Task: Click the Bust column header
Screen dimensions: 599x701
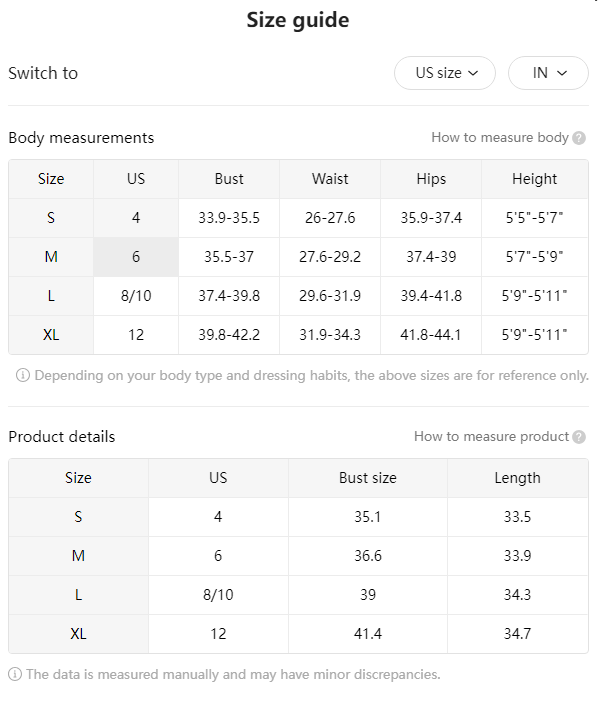Action: pyautogui.click(x=229, y=179)
